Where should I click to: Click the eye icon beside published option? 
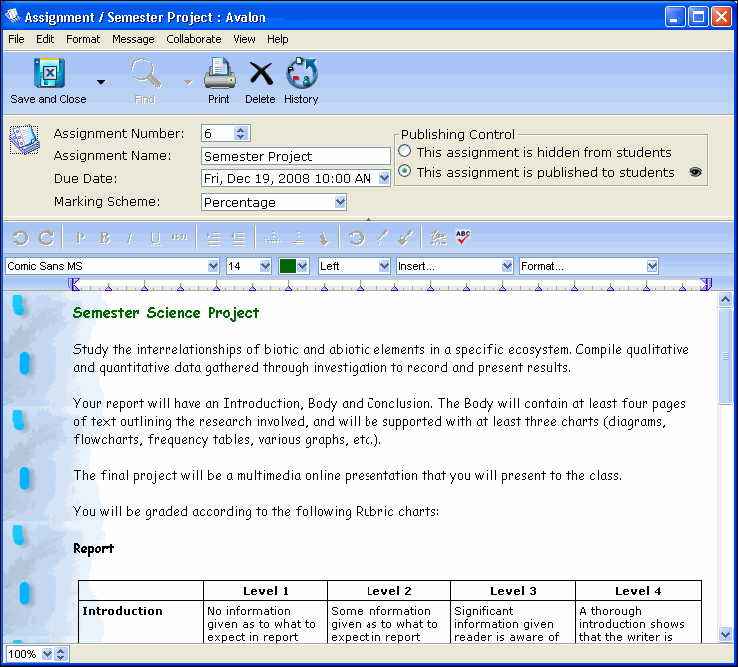[x=696, y=172]
